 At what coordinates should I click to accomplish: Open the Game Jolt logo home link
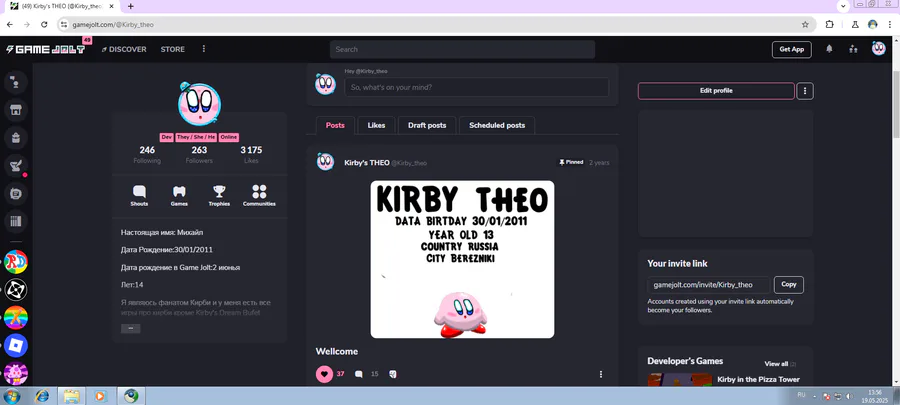click(45, 49)
